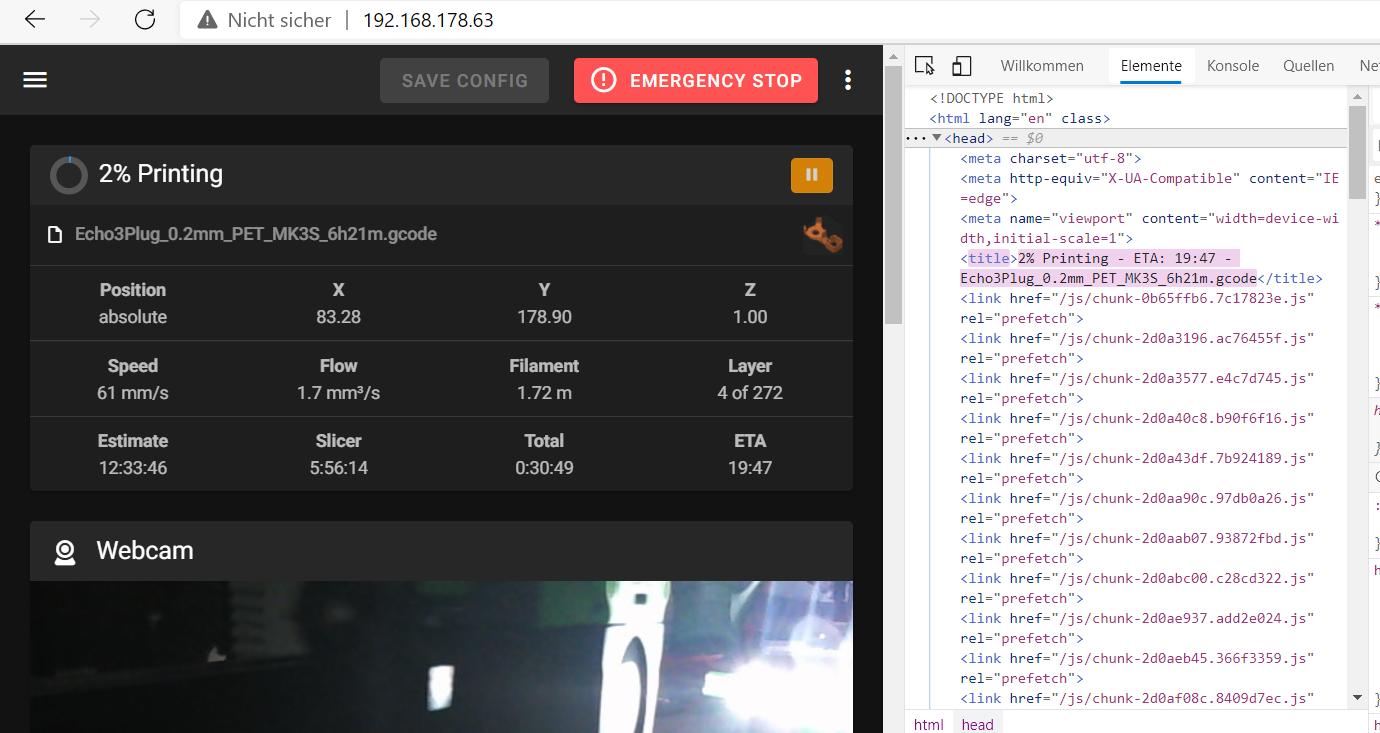Click the Estimate time 12:33:46

coord(133,468)
